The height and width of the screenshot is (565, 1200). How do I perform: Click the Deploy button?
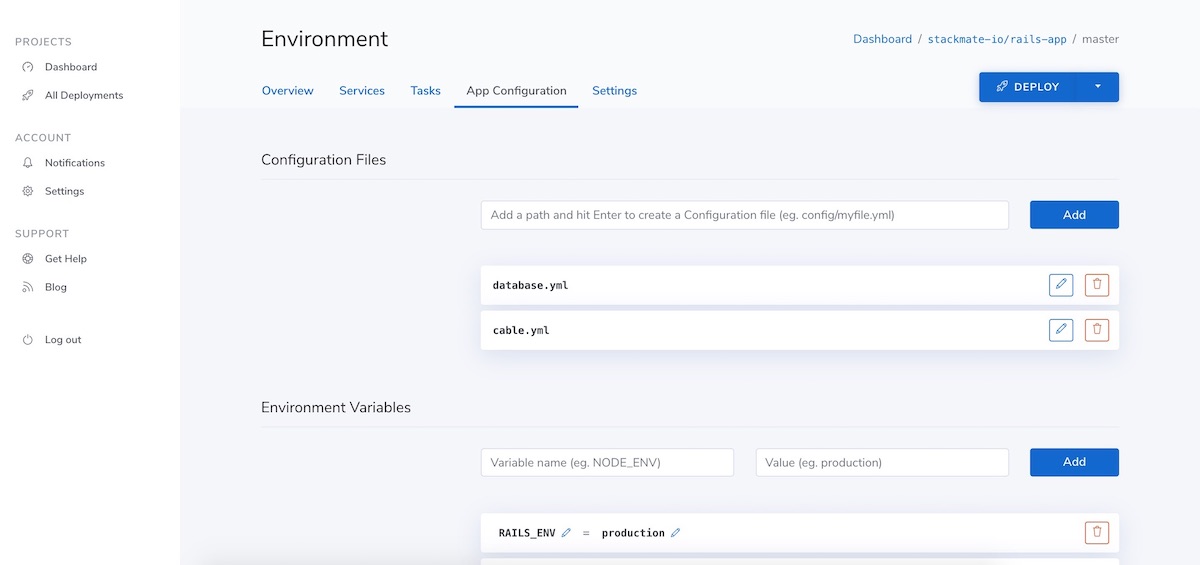point(1027,87)
